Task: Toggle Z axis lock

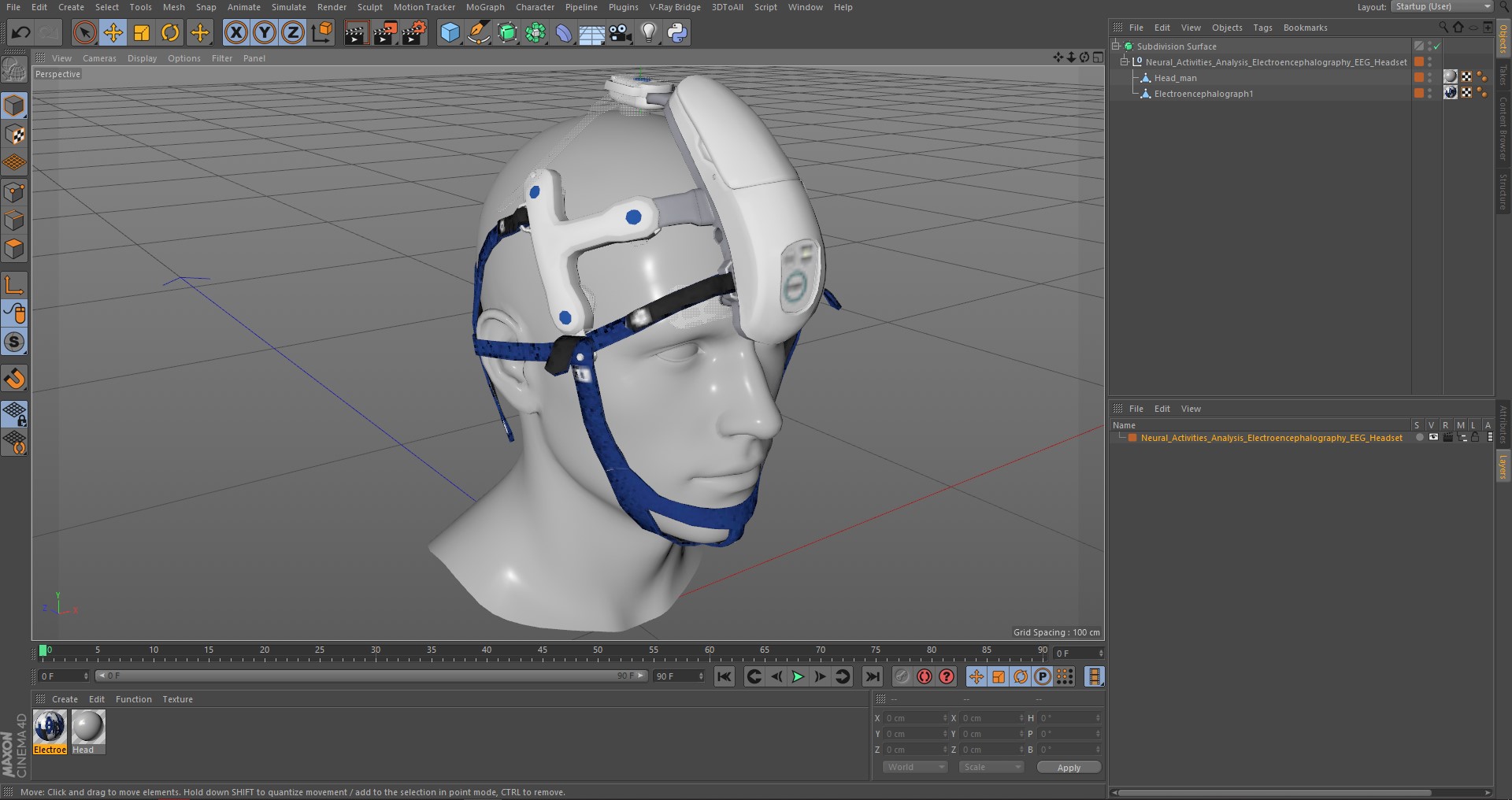Action: (x=293, y=33)
